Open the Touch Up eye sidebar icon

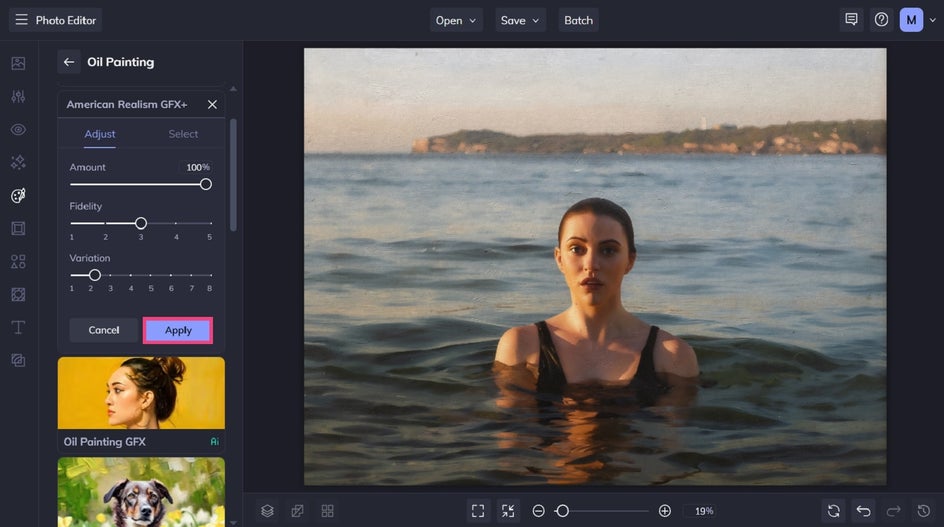(x=18, y=129)
